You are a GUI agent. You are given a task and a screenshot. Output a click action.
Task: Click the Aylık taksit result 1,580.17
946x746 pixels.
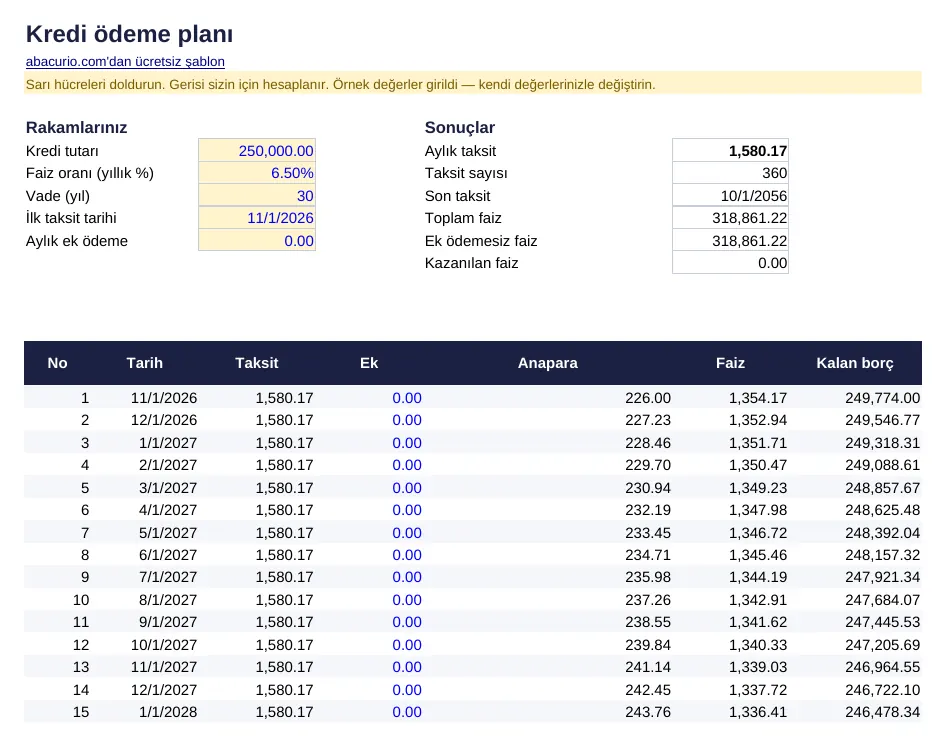click(731, 151)
